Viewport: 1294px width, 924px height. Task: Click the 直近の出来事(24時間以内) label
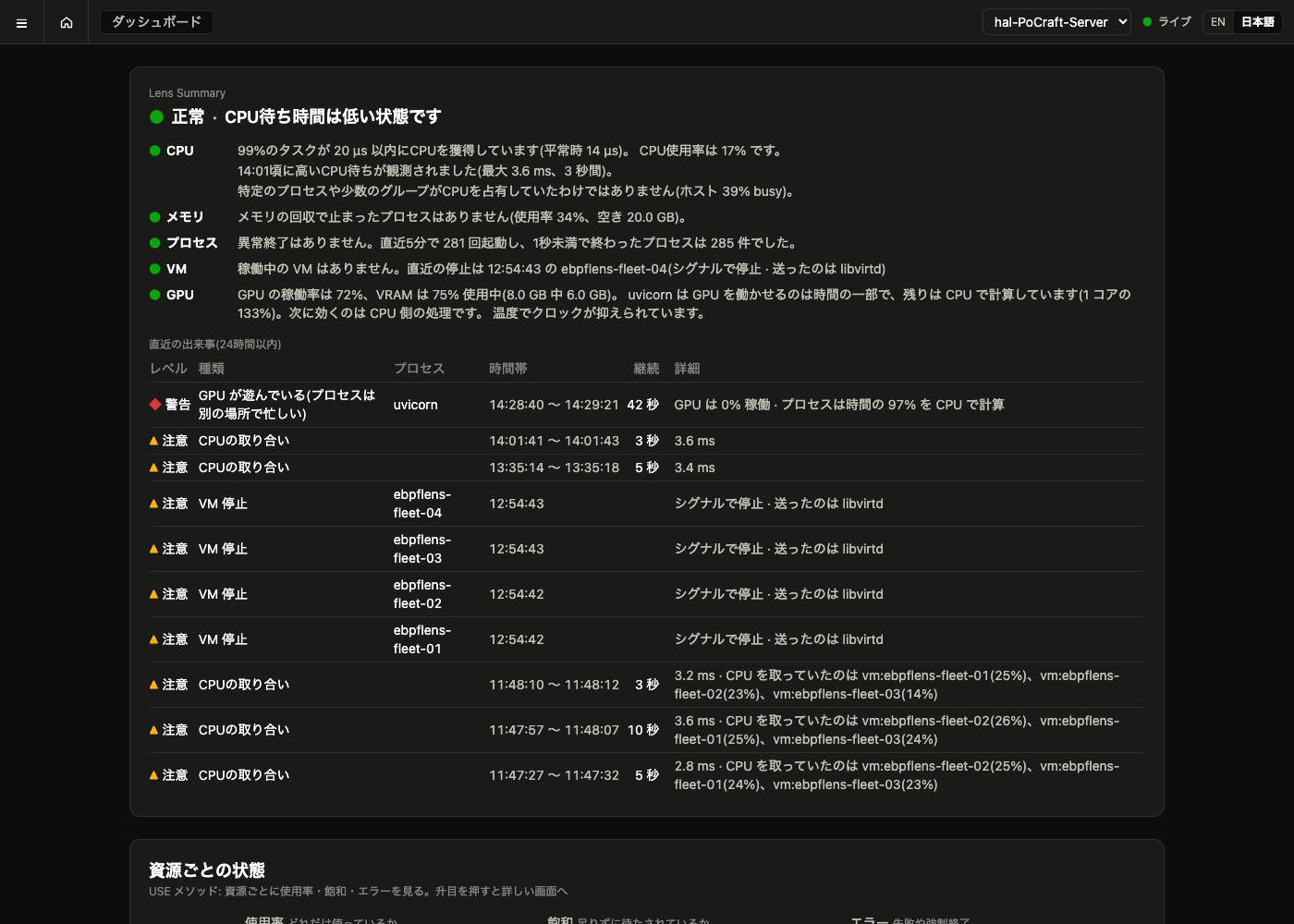click(215, 344)
